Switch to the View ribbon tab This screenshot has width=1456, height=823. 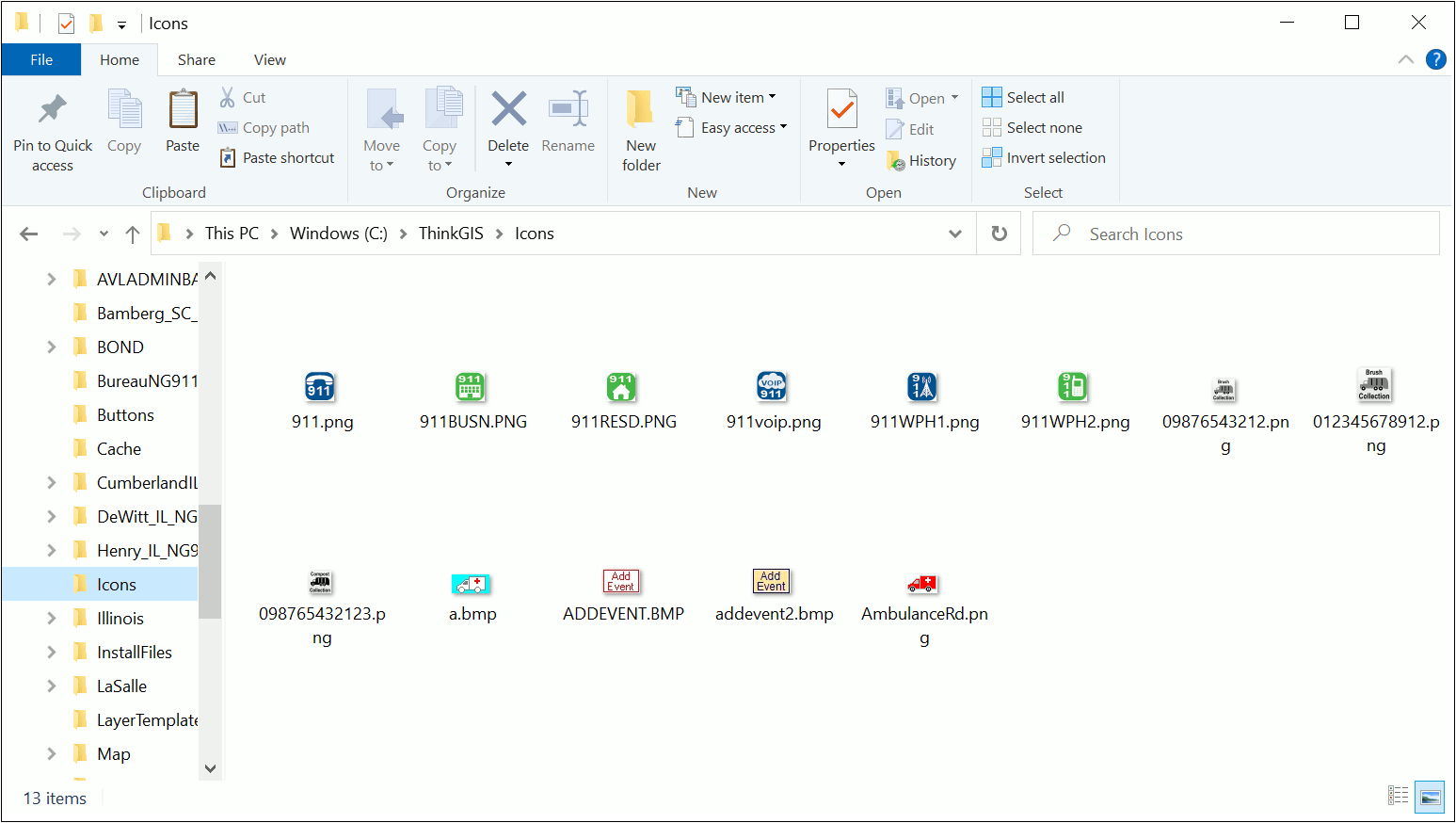click(269, 59)
